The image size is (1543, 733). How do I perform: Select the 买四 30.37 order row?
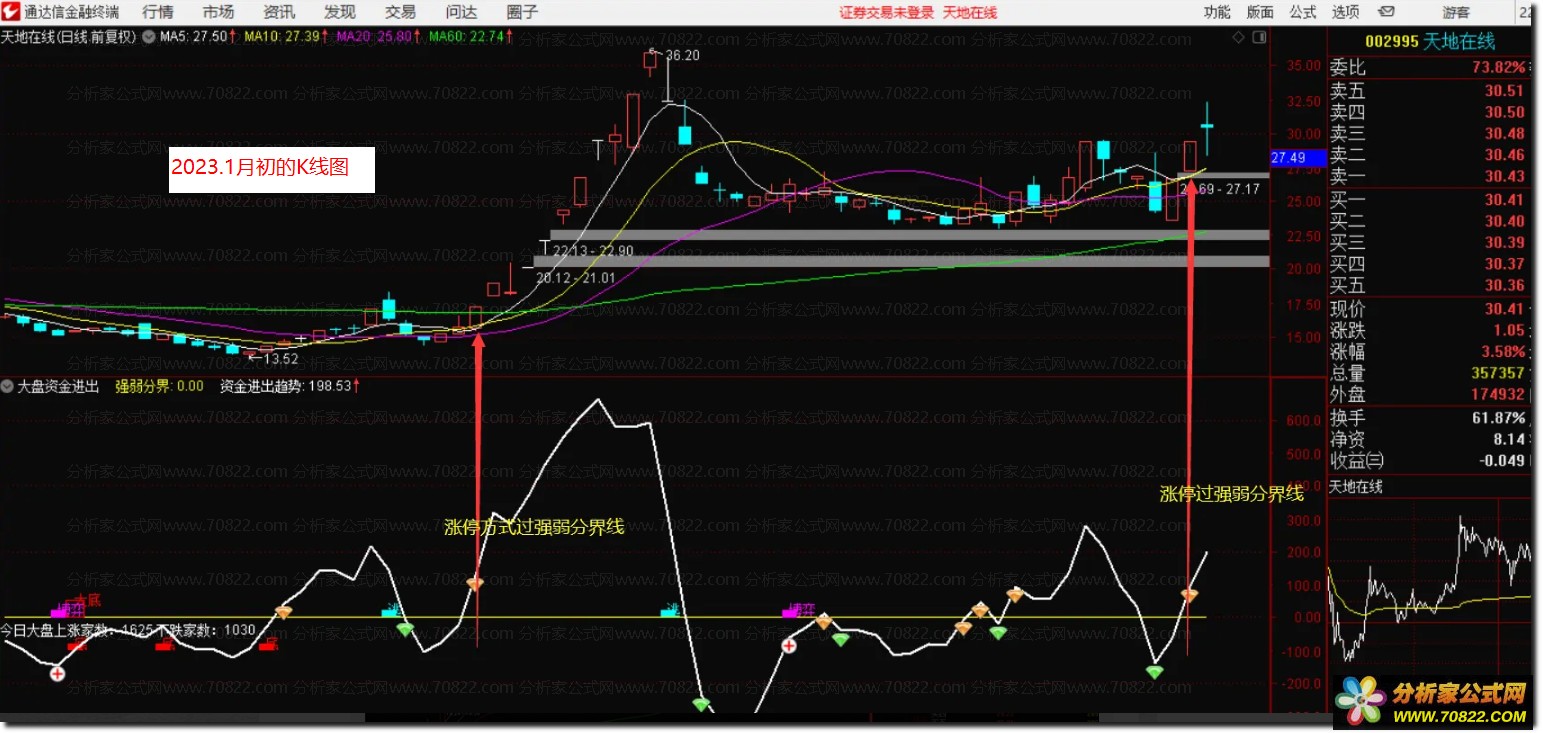tap(1429, 264)
